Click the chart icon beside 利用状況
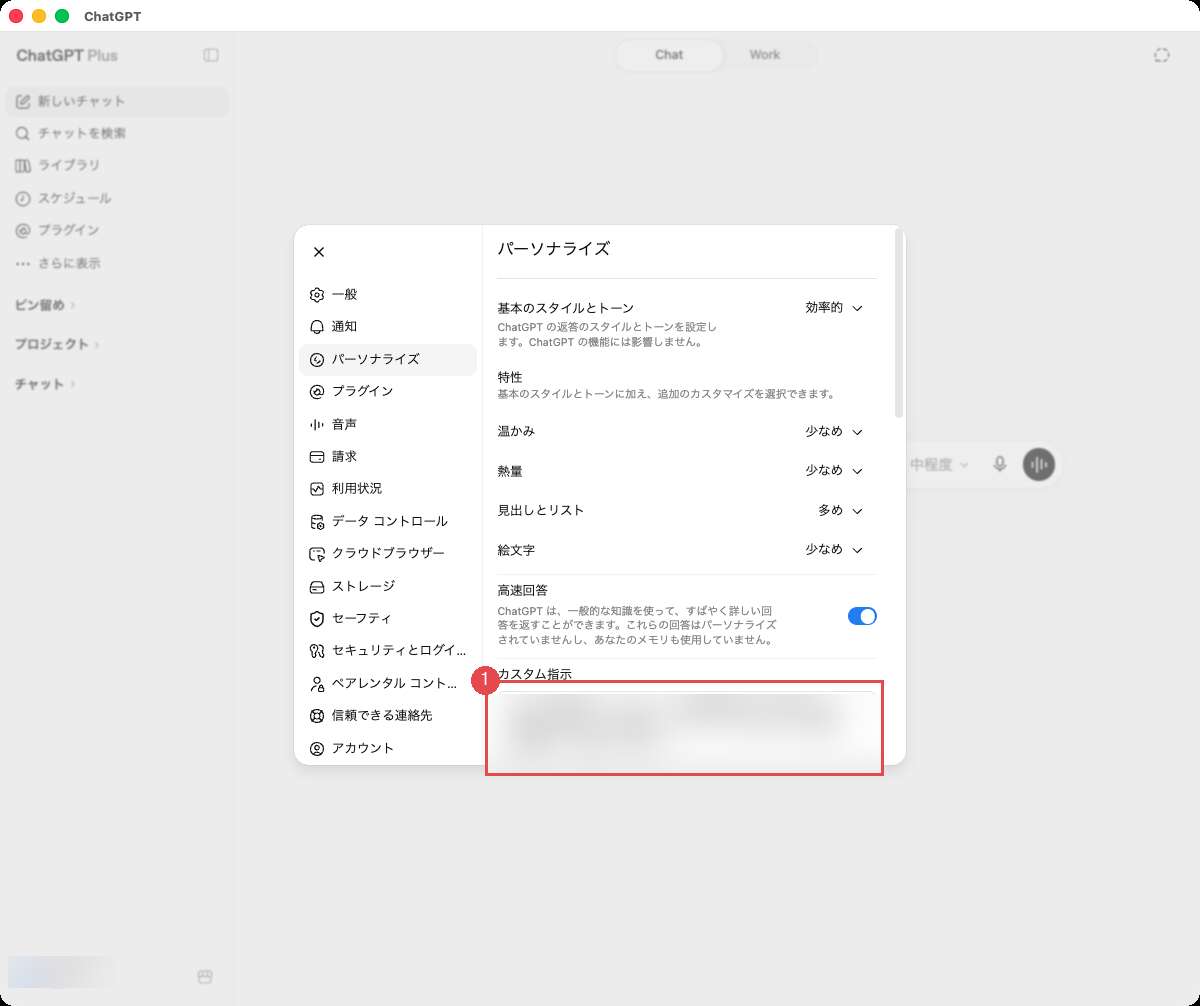 point(317,488)
